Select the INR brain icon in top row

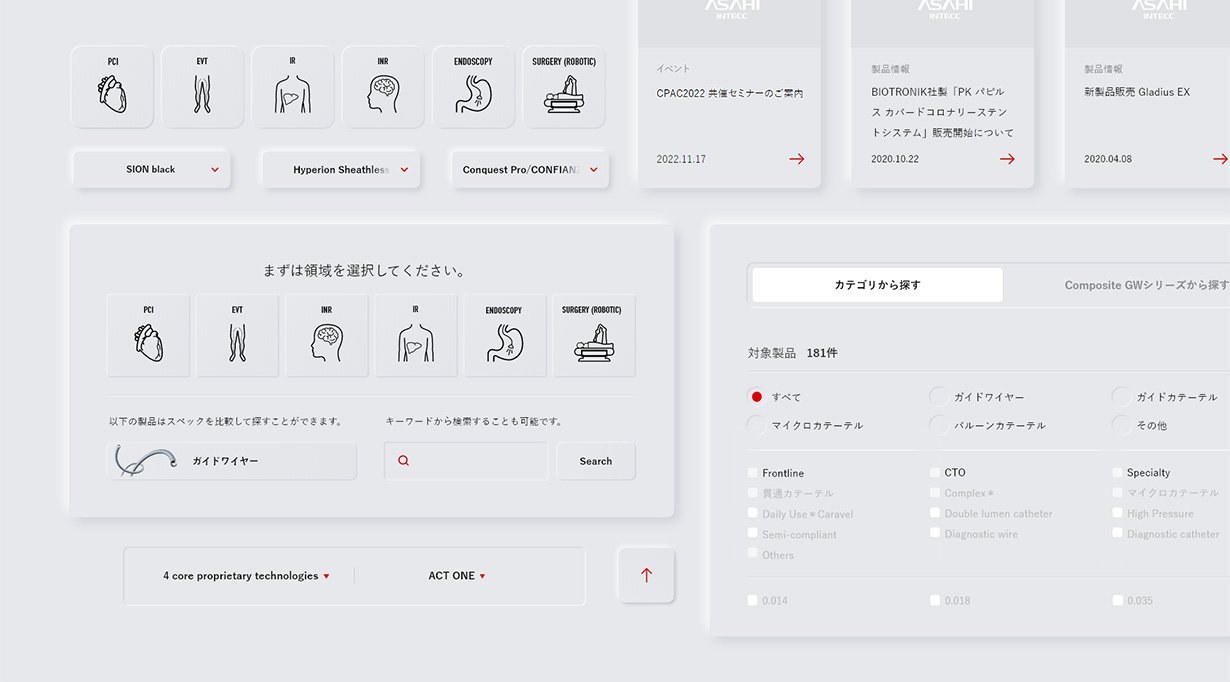click(x=383, y=87)
